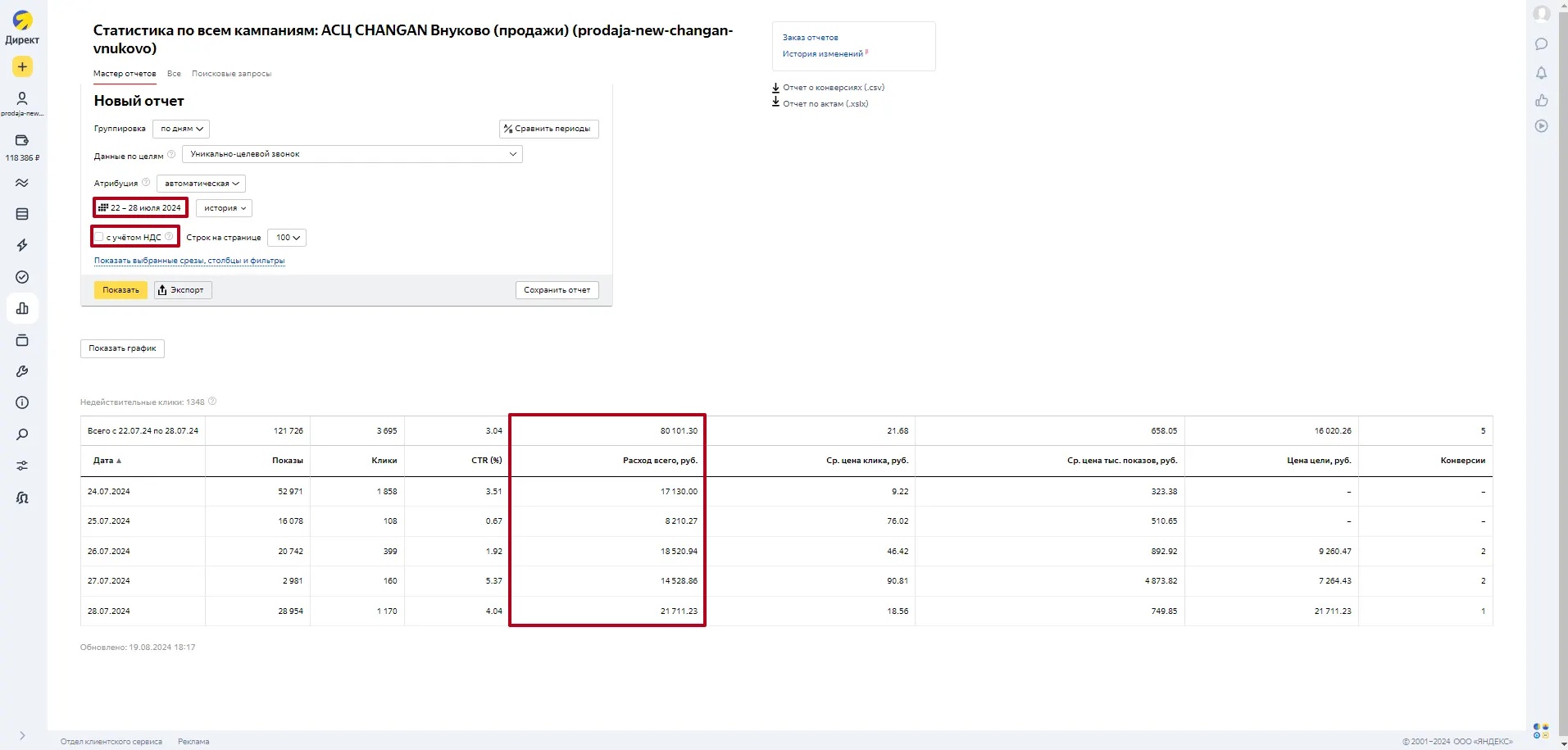Open statistics bar chart icon in sidebar
The height and width of the screenshot is (750, 1568).
coord(22,309)
